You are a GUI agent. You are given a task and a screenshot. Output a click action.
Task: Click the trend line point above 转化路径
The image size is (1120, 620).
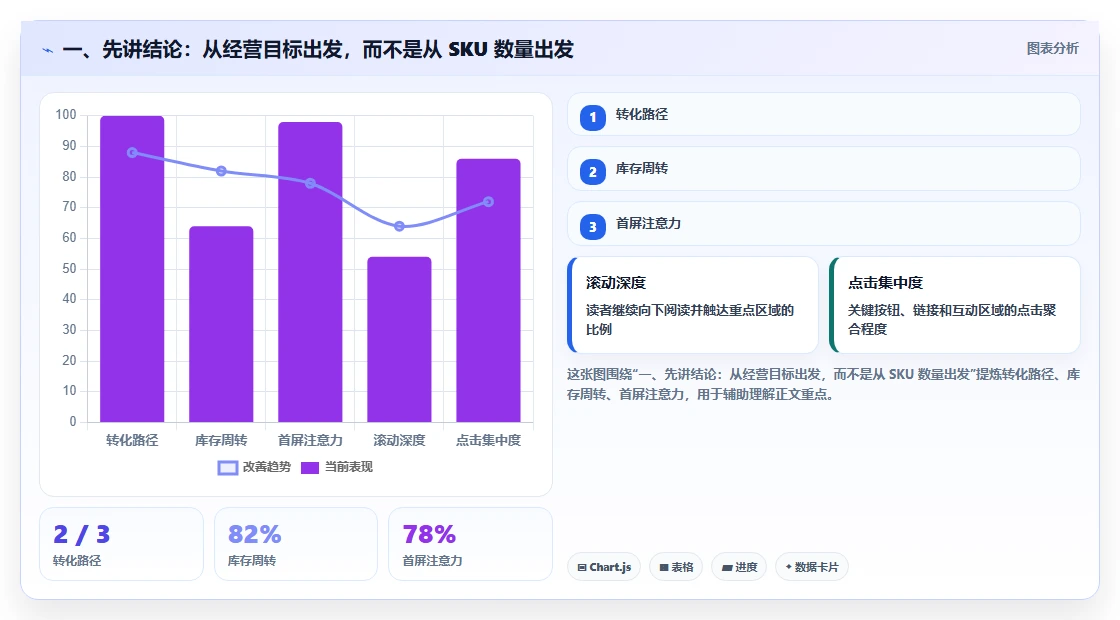[x=132, y=152]
